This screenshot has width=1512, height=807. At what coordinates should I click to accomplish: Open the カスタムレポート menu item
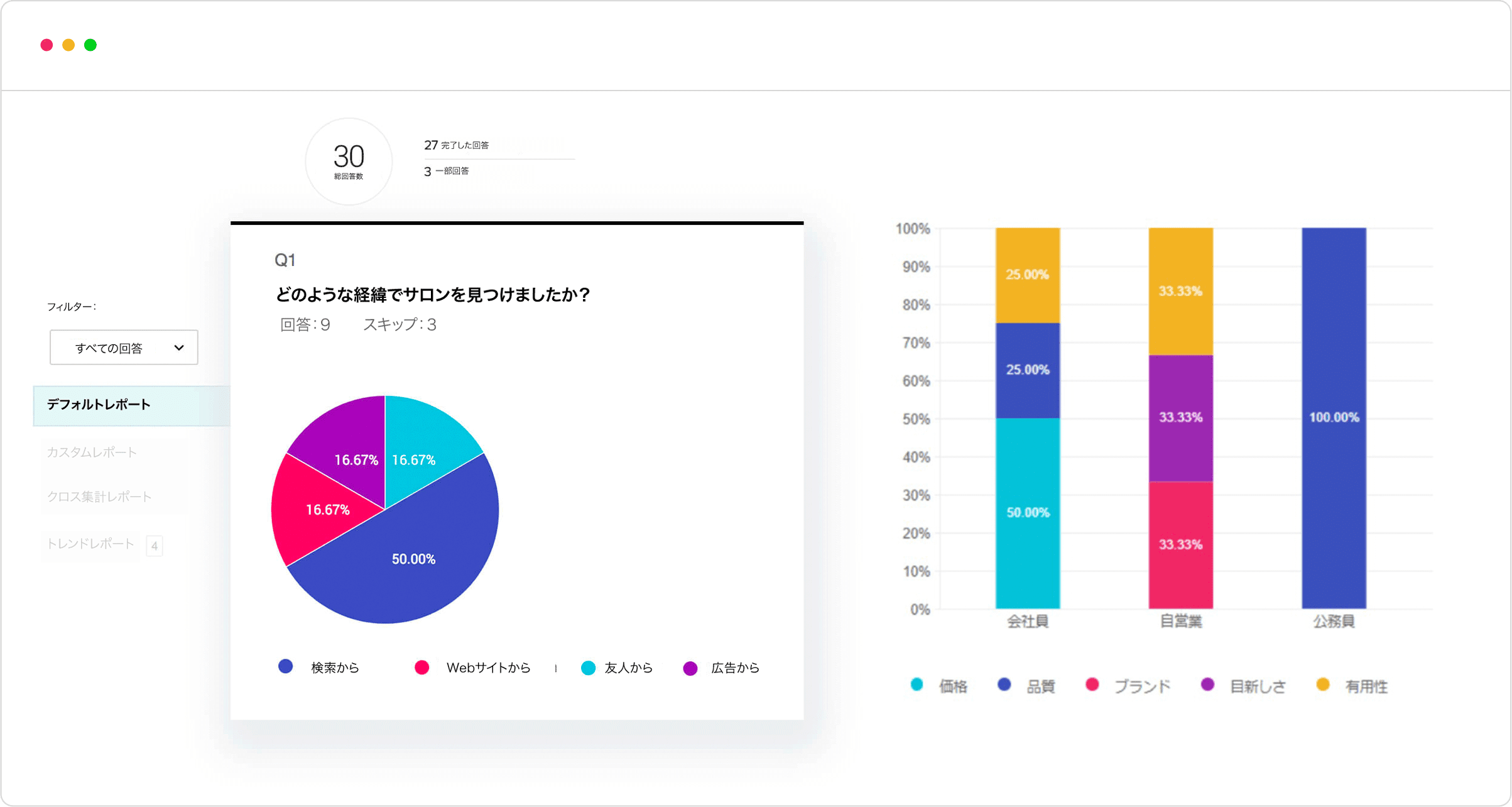pyautogui.click(x=92, y=452)
